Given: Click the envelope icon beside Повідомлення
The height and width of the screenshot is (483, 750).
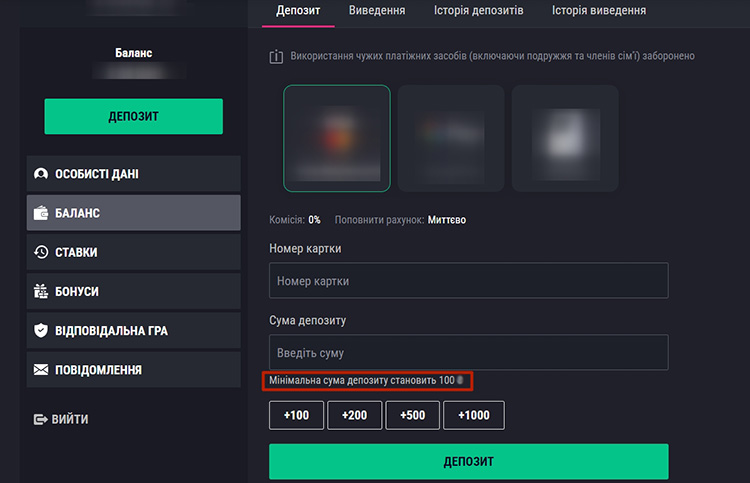Looking at the screenshot, I should click(x=41, y=370).
